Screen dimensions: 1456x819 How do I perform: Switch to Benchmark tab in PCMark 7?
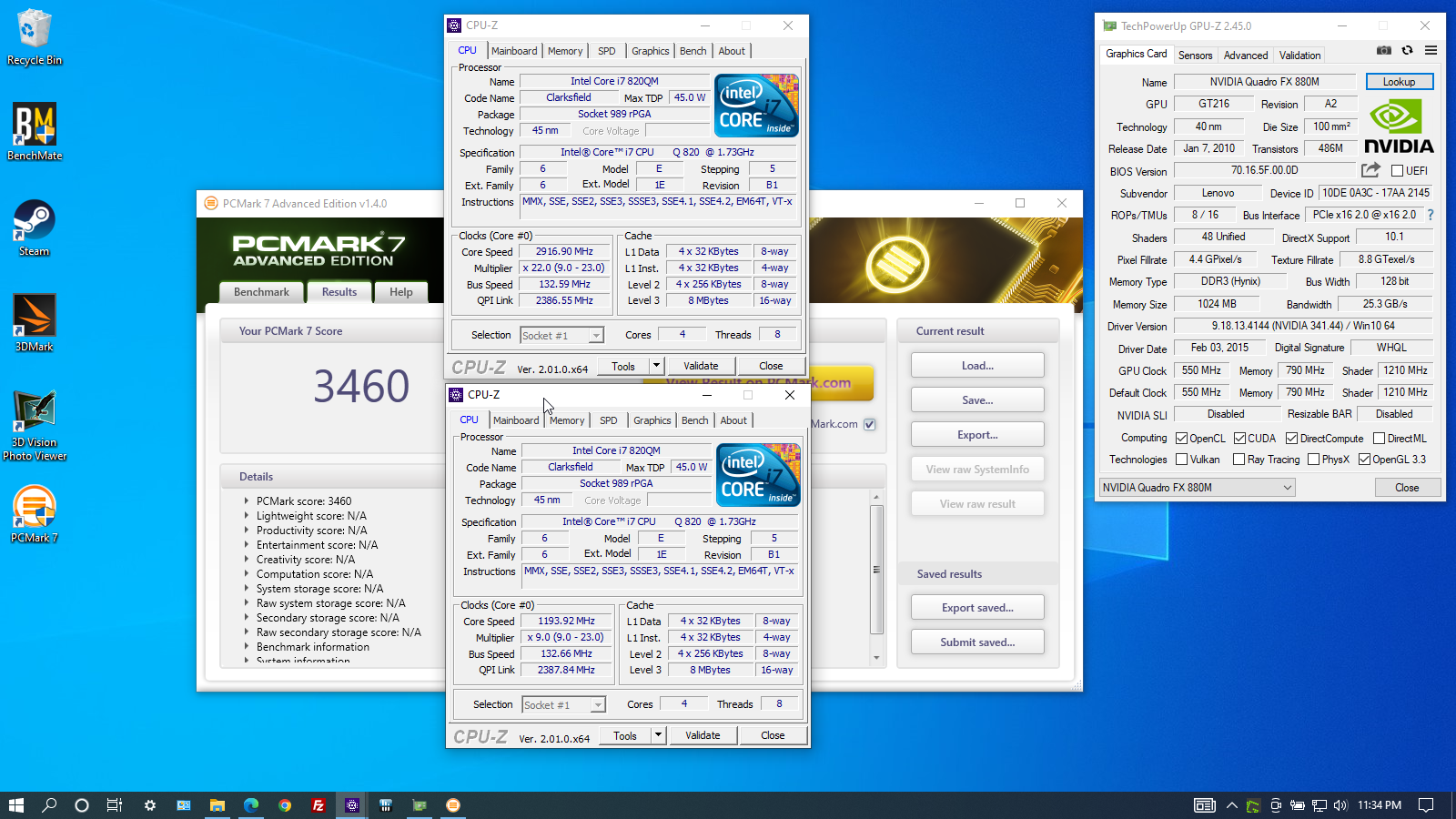point(261,292)
